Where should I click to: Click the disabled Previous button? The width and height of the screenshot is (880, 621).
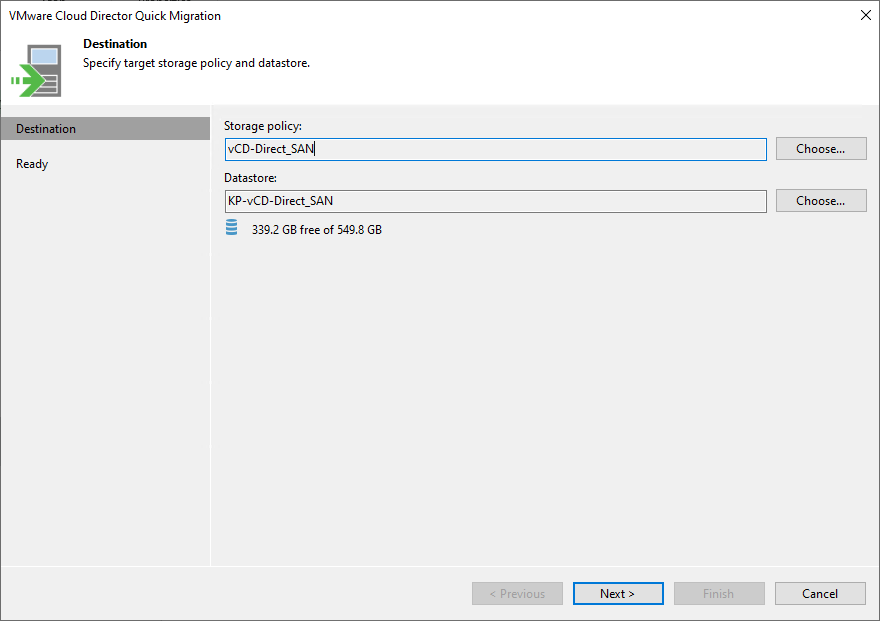(x=517, y=593)
